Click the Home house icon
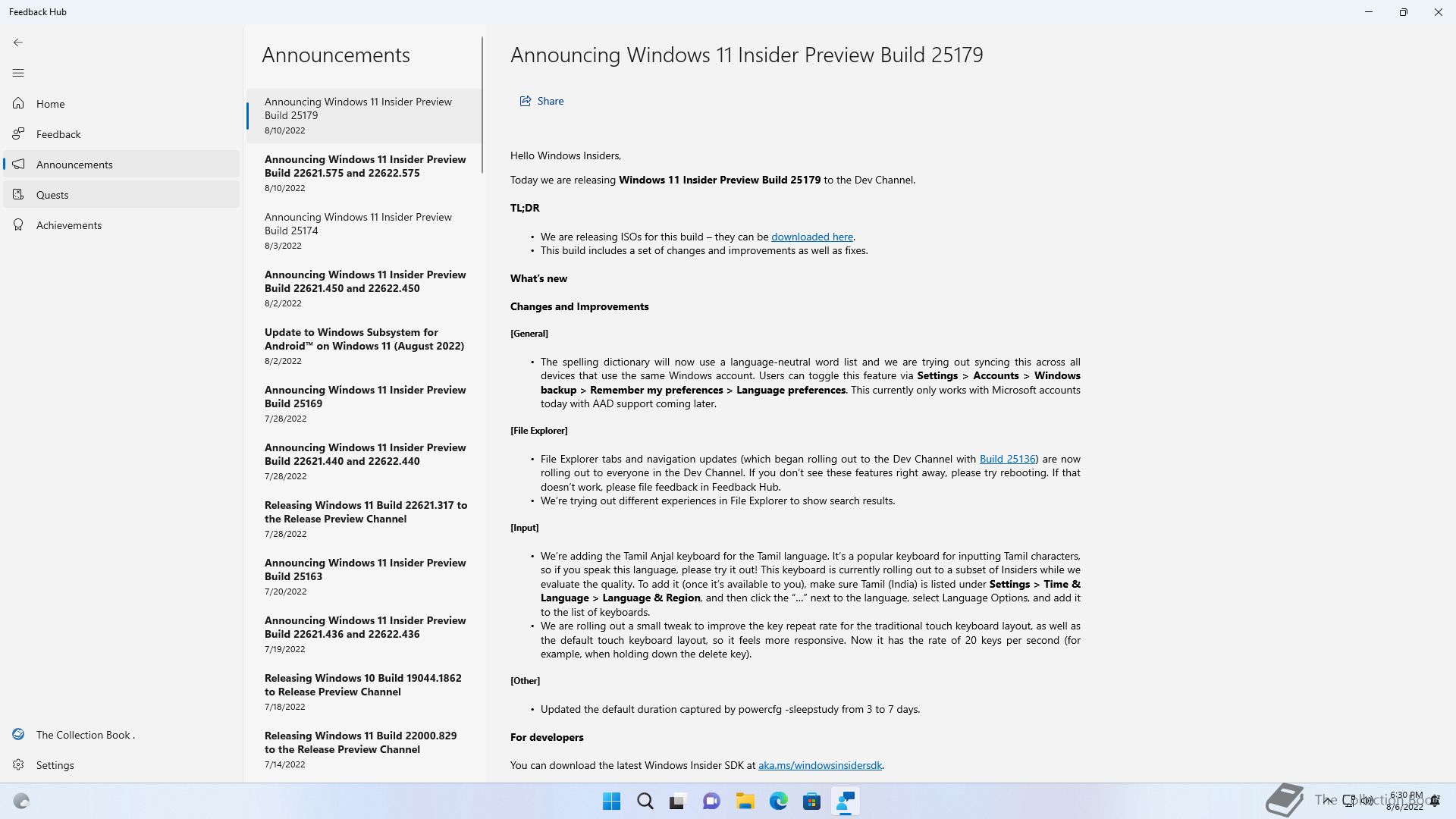 tap(18, 103)
